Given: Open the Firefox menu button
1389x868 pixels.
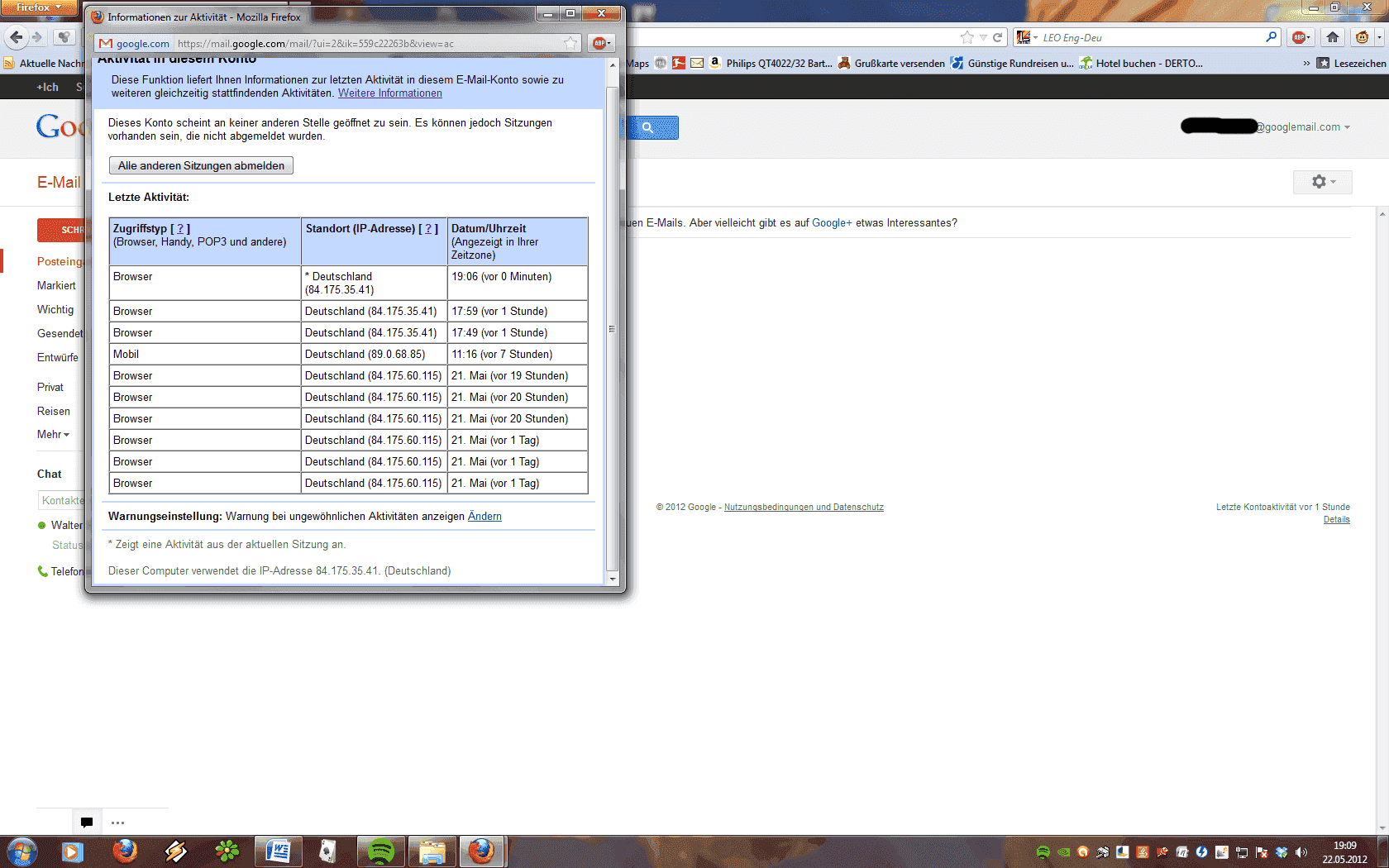Looking at the screenshot, I should click(x=38, y=7).
